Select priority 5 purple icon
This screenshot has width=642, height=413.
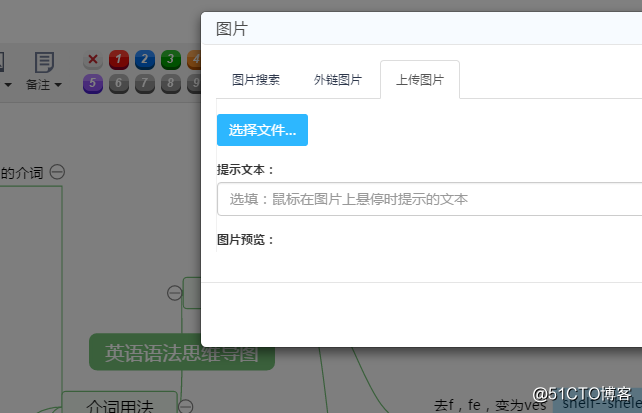93,84
